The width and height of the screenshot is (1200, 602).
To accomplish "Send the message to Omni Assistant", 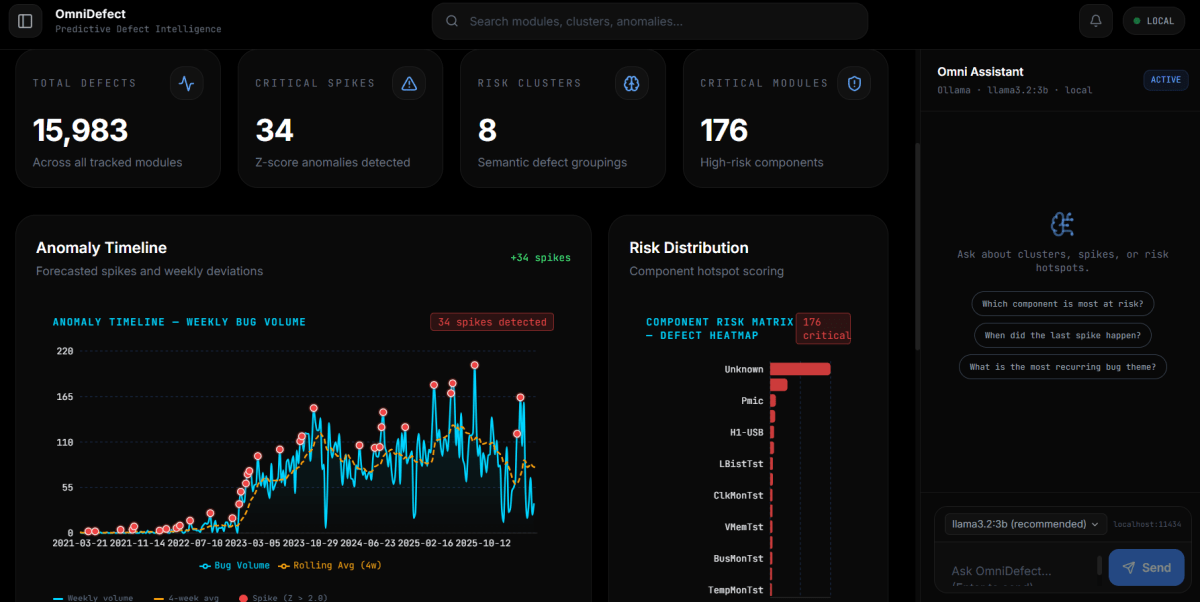I will (x=1146, y=567).
